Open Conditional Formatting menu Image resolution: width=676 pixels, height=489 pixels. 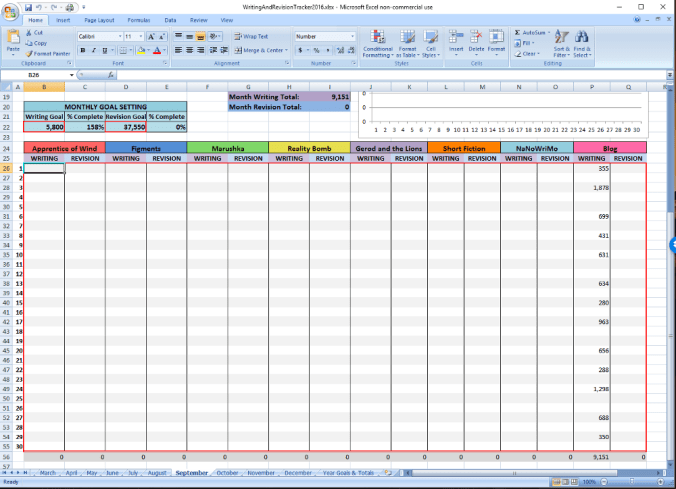click(x=378, y=43)
